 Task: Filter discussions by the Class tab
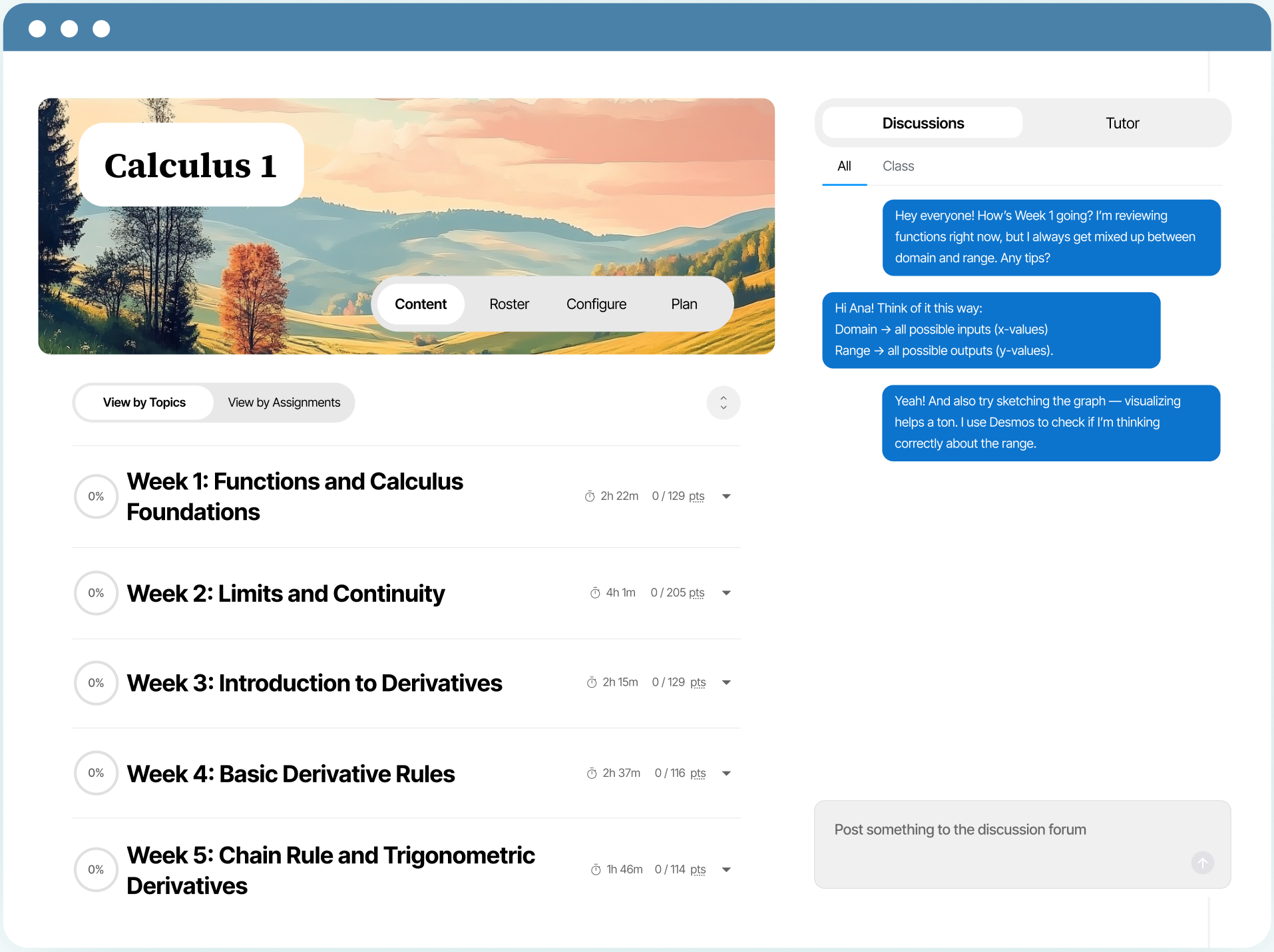[898, 166]
